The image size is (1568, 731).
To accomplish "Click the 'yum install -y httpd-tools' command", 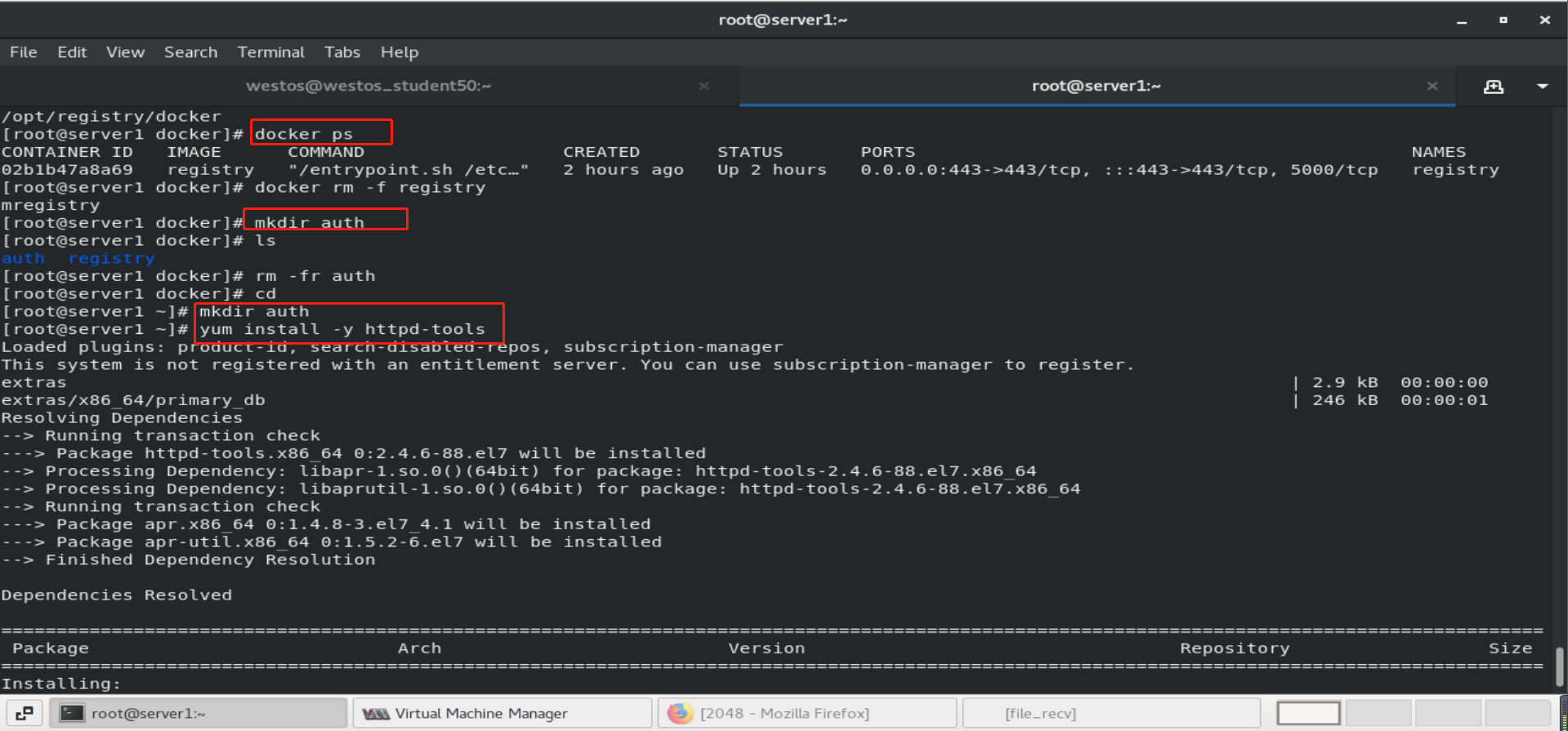I will click(342, 329).
